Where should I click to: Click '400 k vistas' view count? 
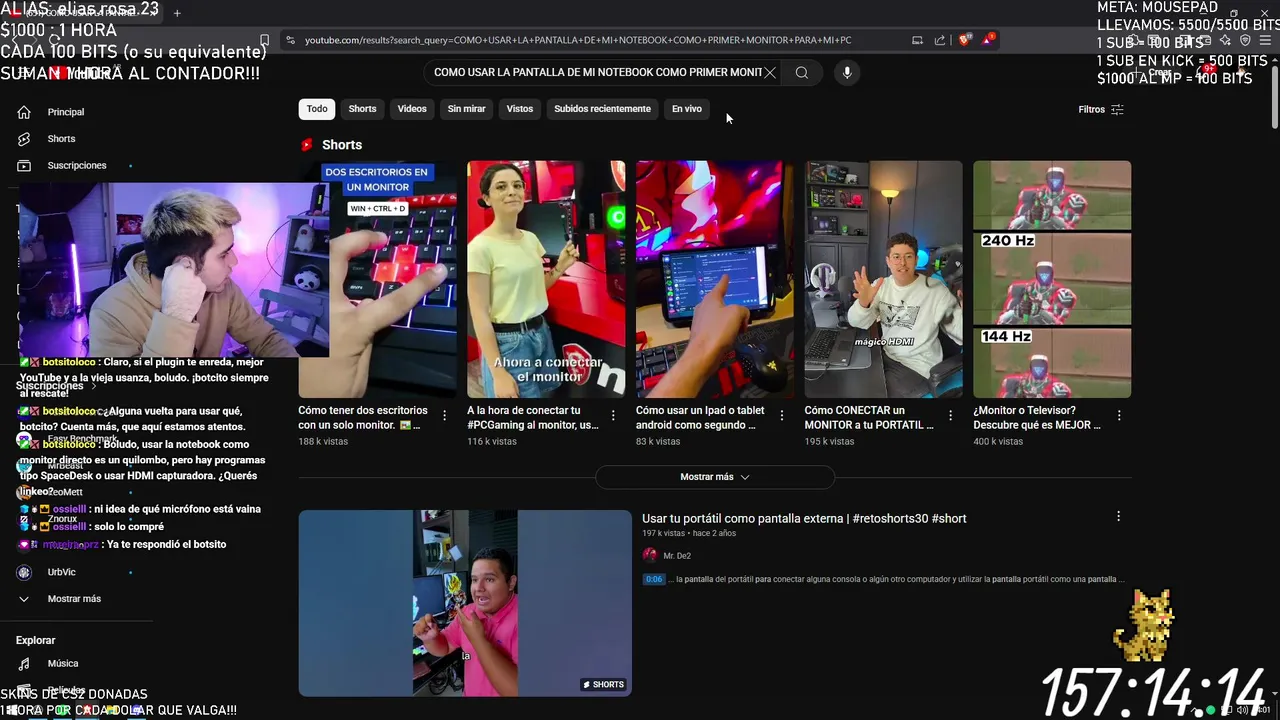[999, 441]
